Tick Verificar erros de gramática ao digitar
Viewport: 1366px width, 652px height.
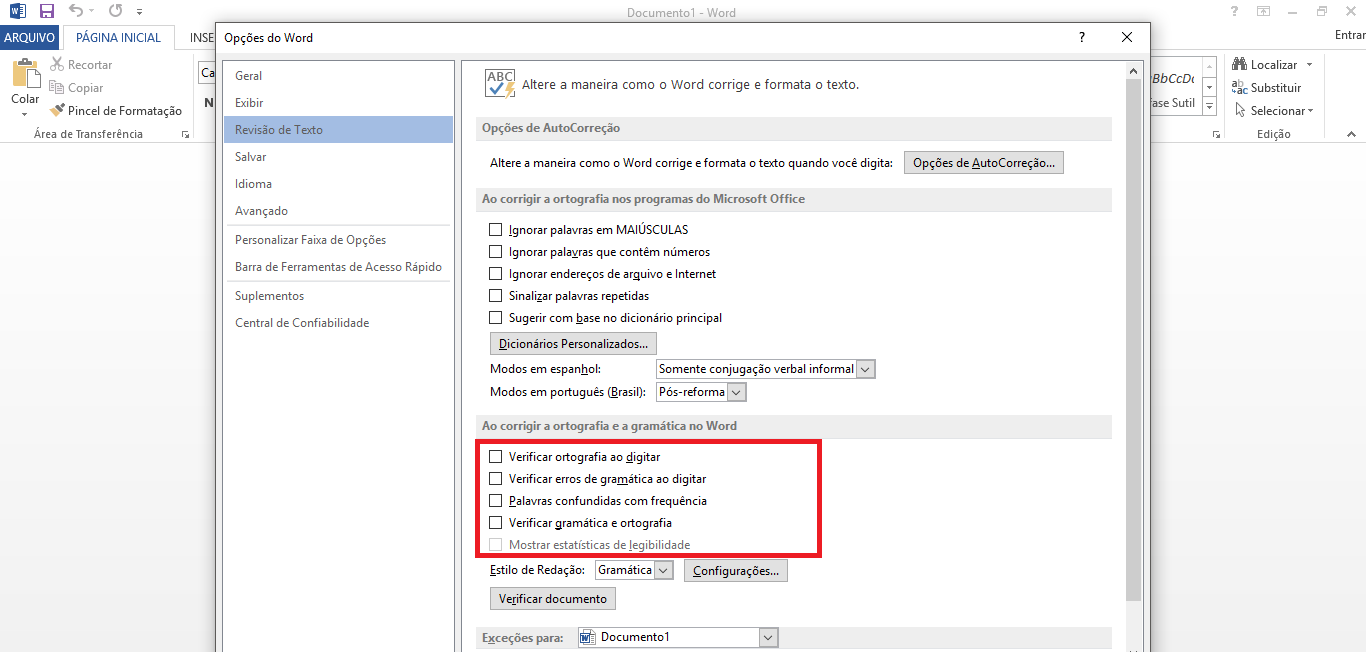click(x=495, y=479)
